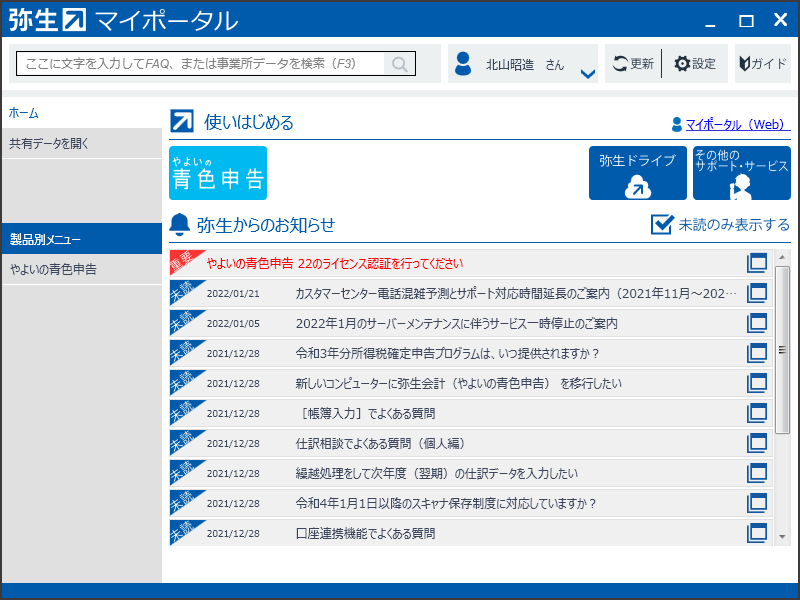Open window icon for サーバーメンテナンス notice

757,323
